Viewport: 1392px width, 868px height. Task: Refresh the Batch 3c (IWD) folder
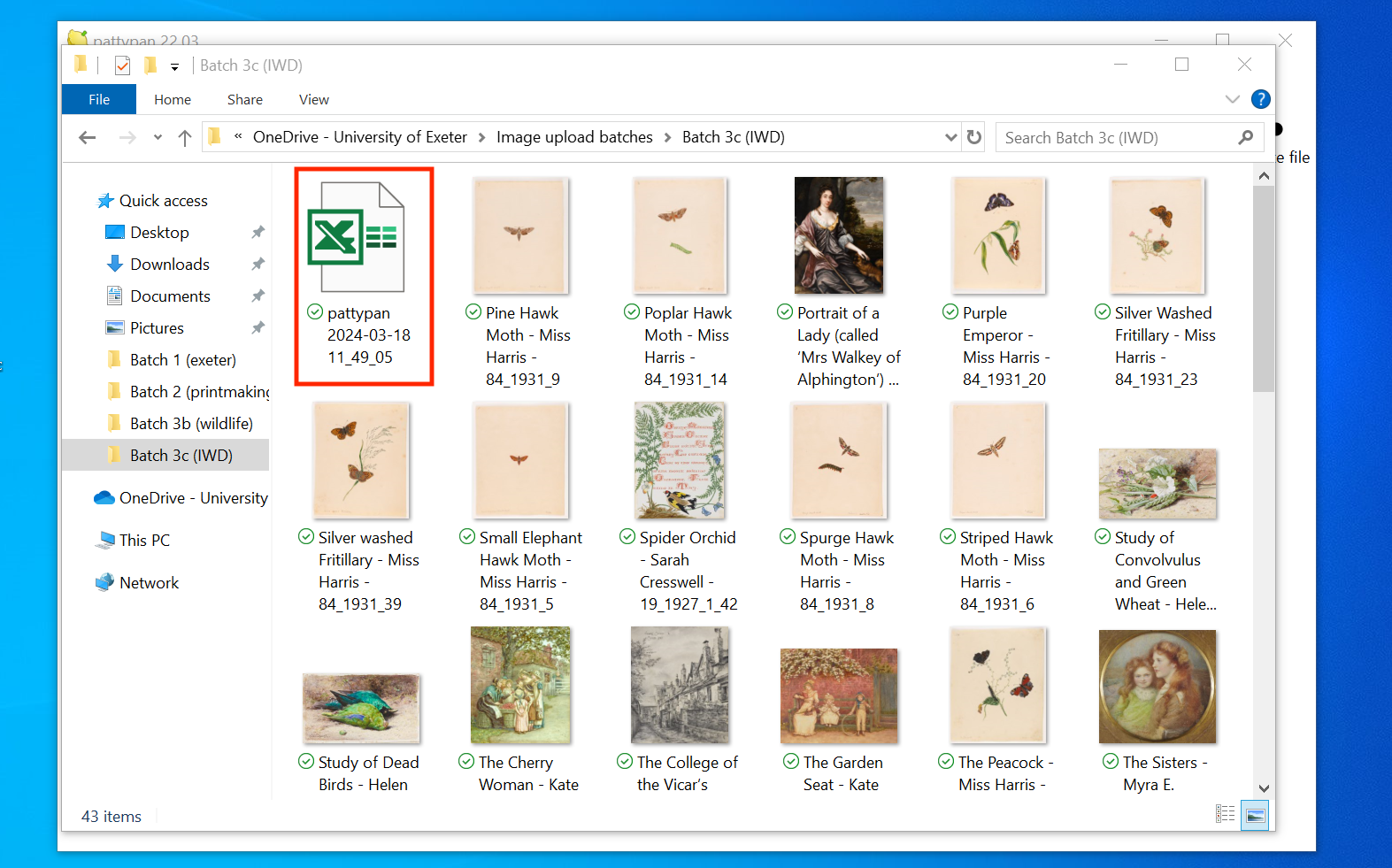974,137
